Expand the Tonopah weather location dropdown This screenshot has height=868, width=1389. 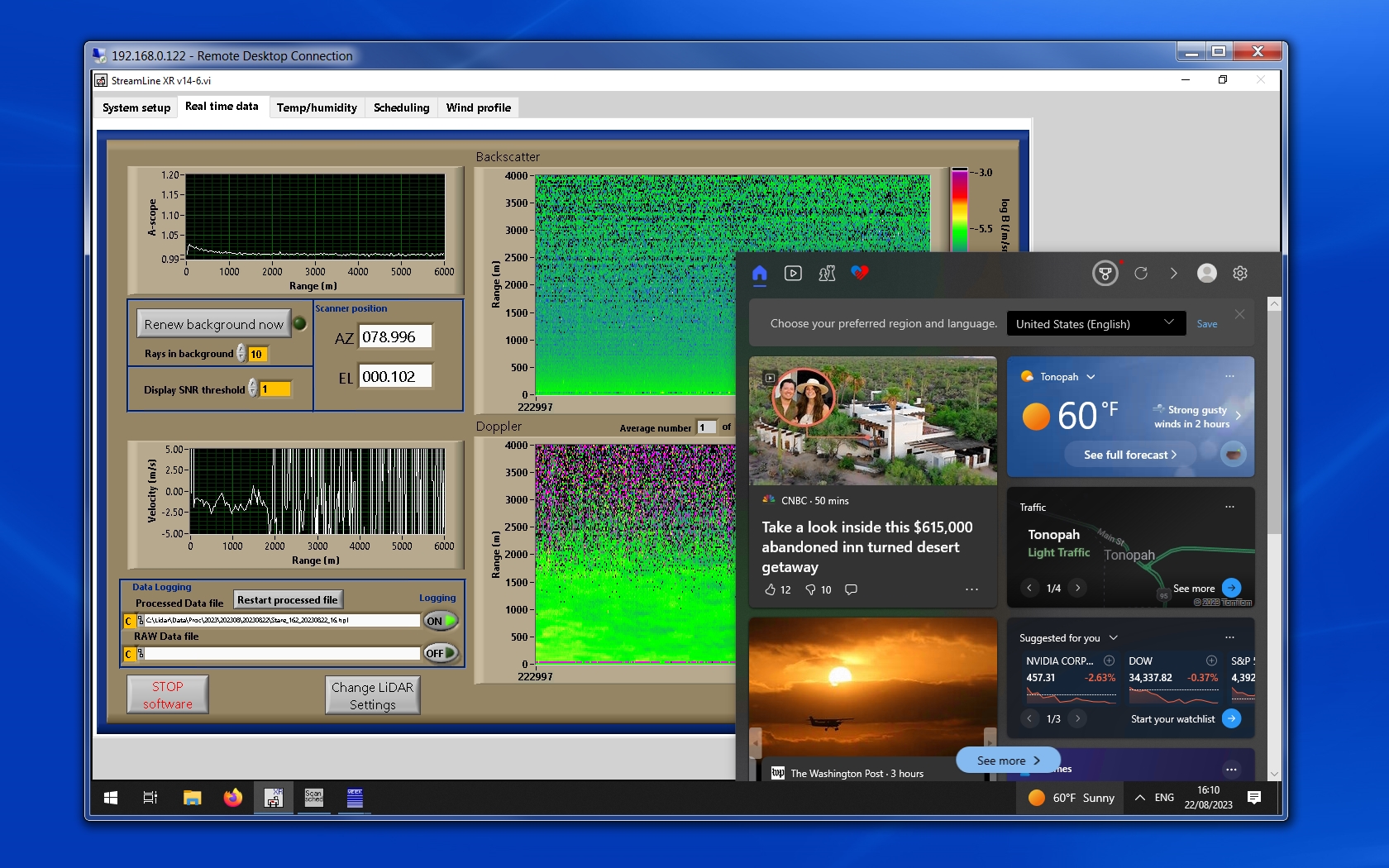[1091, 377]
